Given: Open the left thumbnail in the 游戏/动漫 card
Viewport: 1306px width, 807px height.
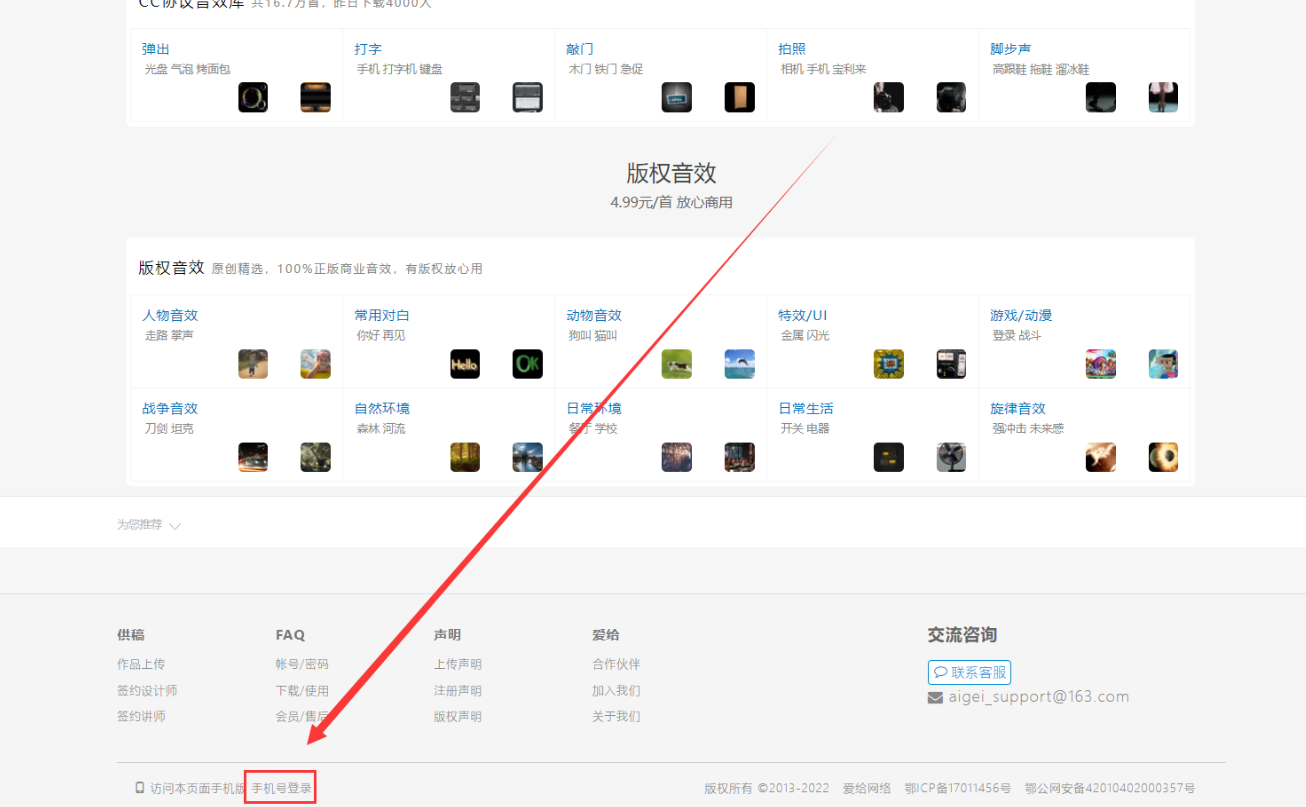Looking at the screenshot, I should [x=1101, y=364].
